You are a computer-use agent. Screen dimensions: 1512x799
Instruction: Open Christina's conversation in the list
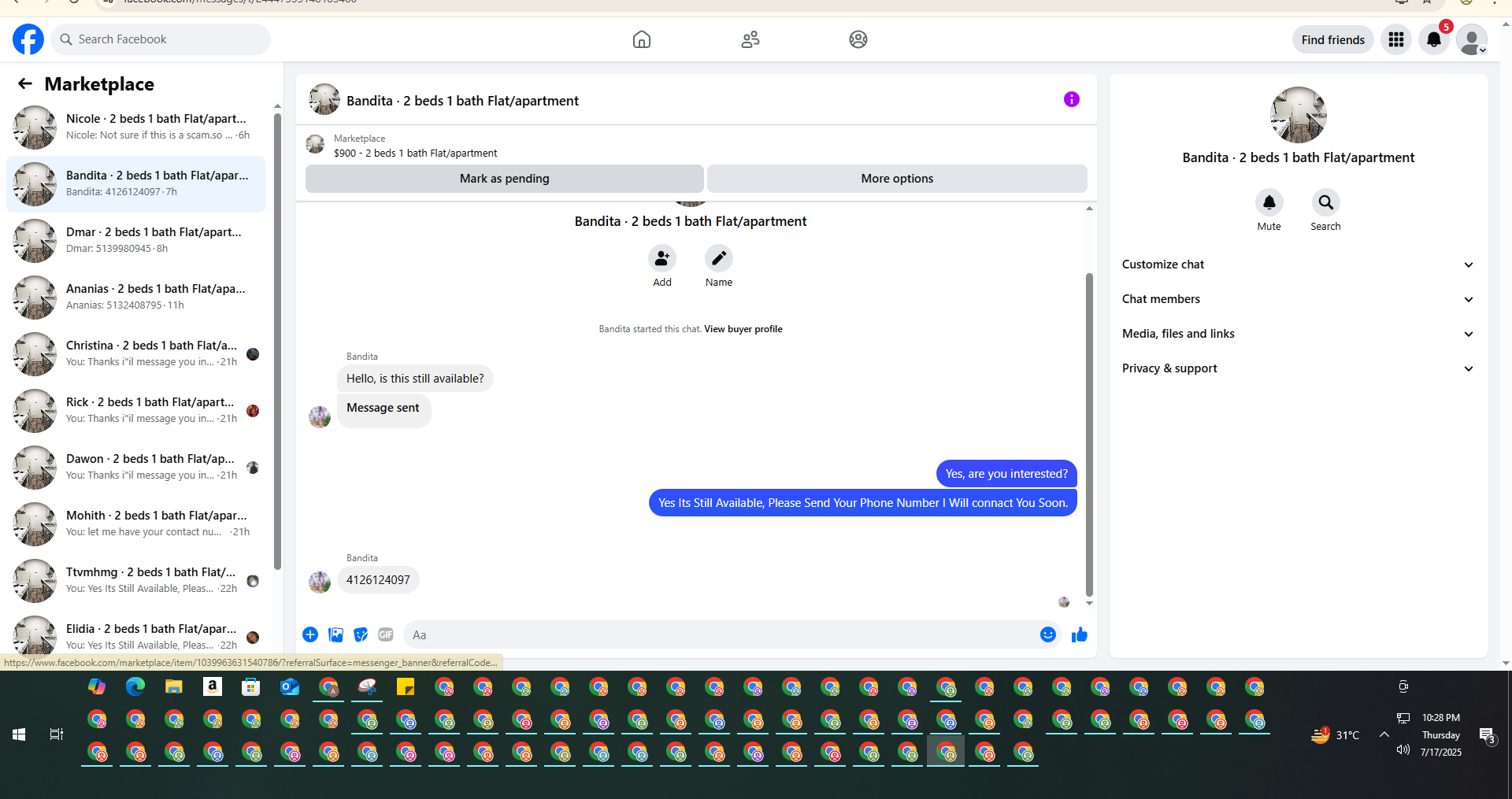click(x=136, y=354)
